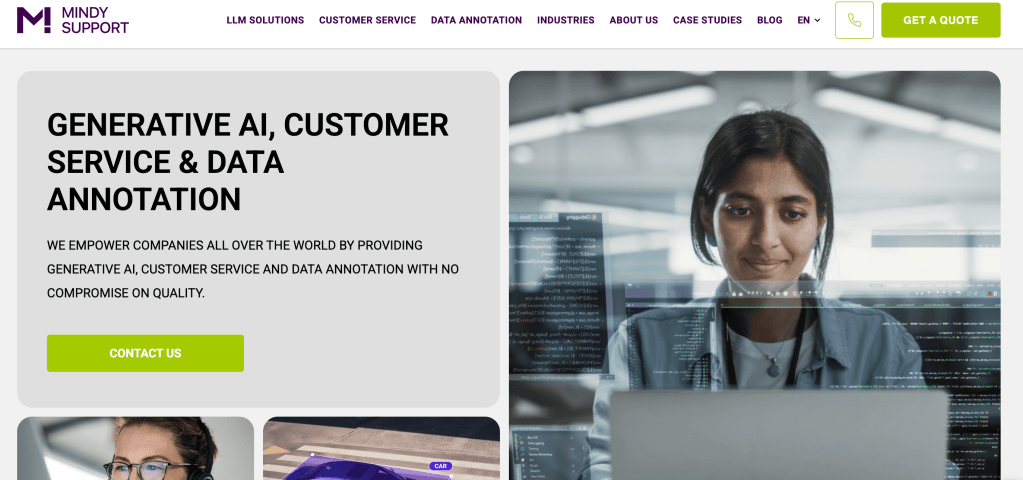The image size is (1023, 480).
Task: Click the Mindy Support brand name text
Action: [95, 20]
